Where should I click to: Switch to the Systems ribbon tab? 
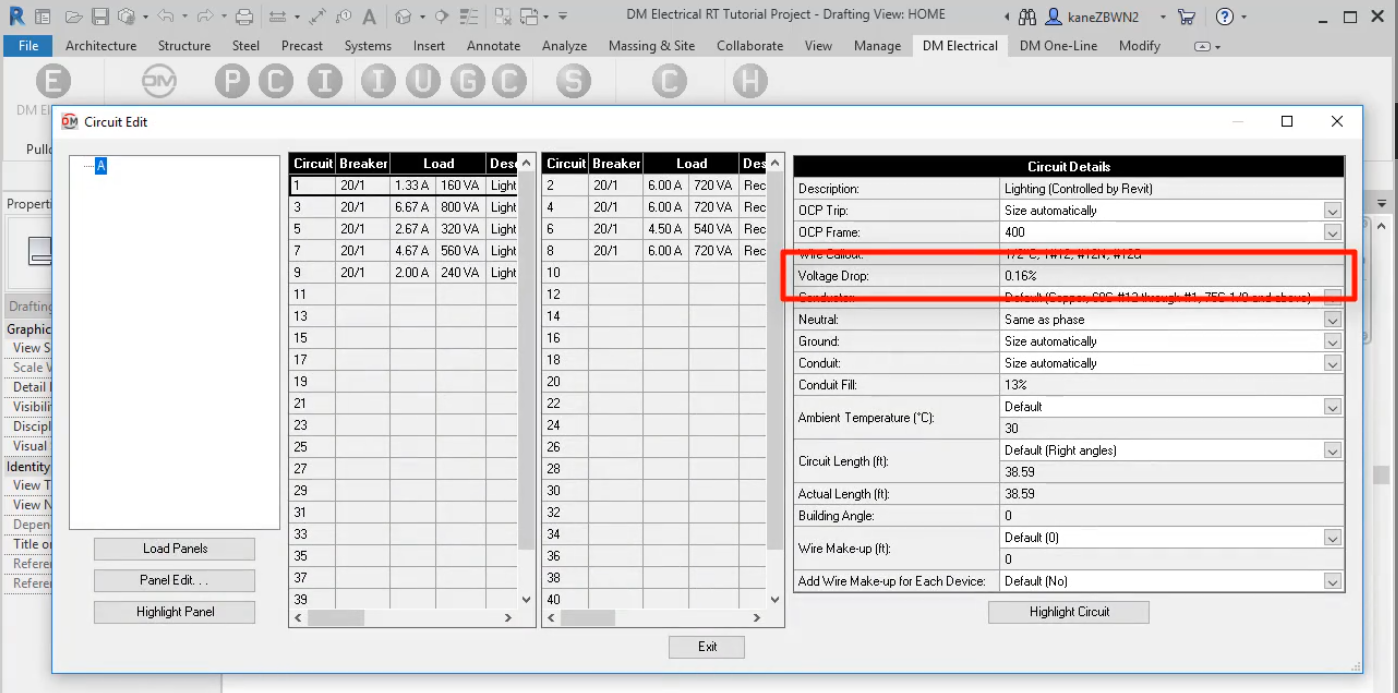pos(368,46)
